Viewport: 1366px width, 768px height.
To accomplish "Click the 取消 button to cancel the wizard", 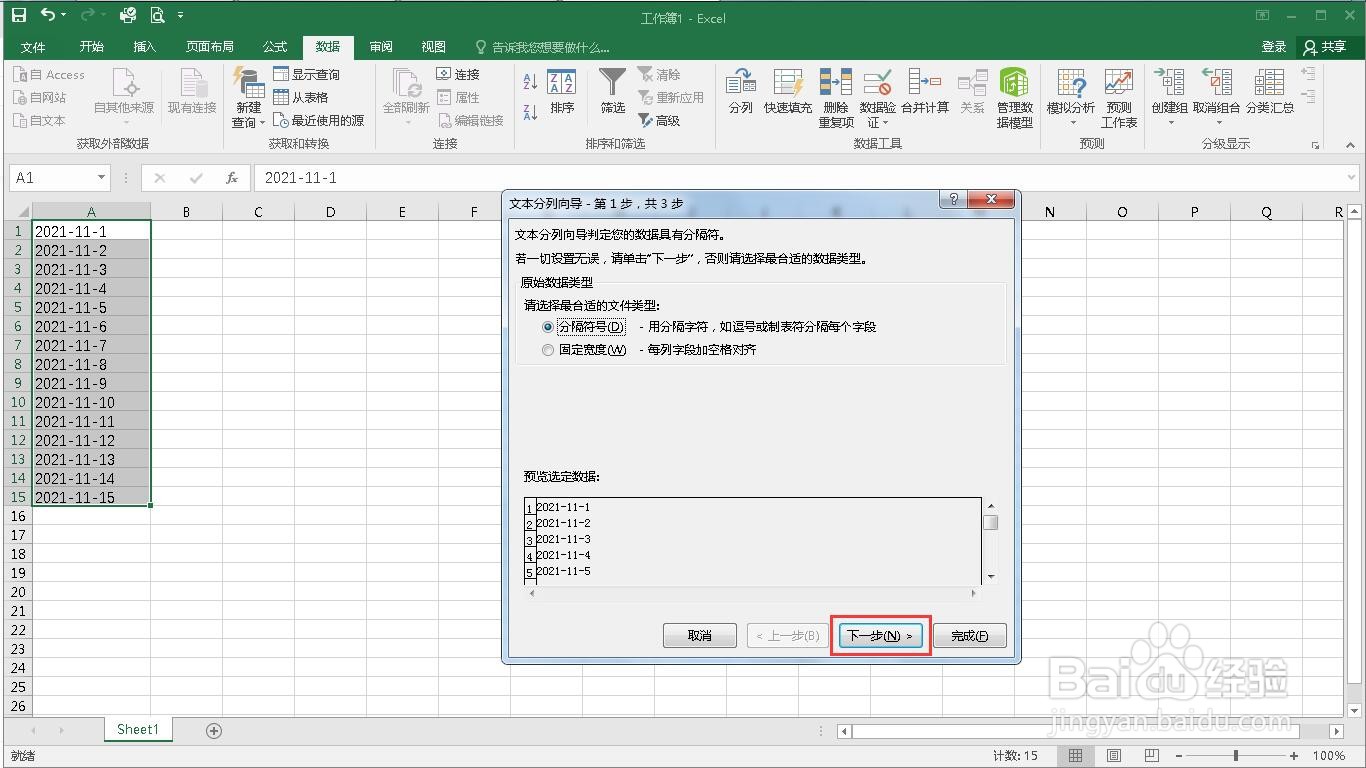I will pos(699,635).
